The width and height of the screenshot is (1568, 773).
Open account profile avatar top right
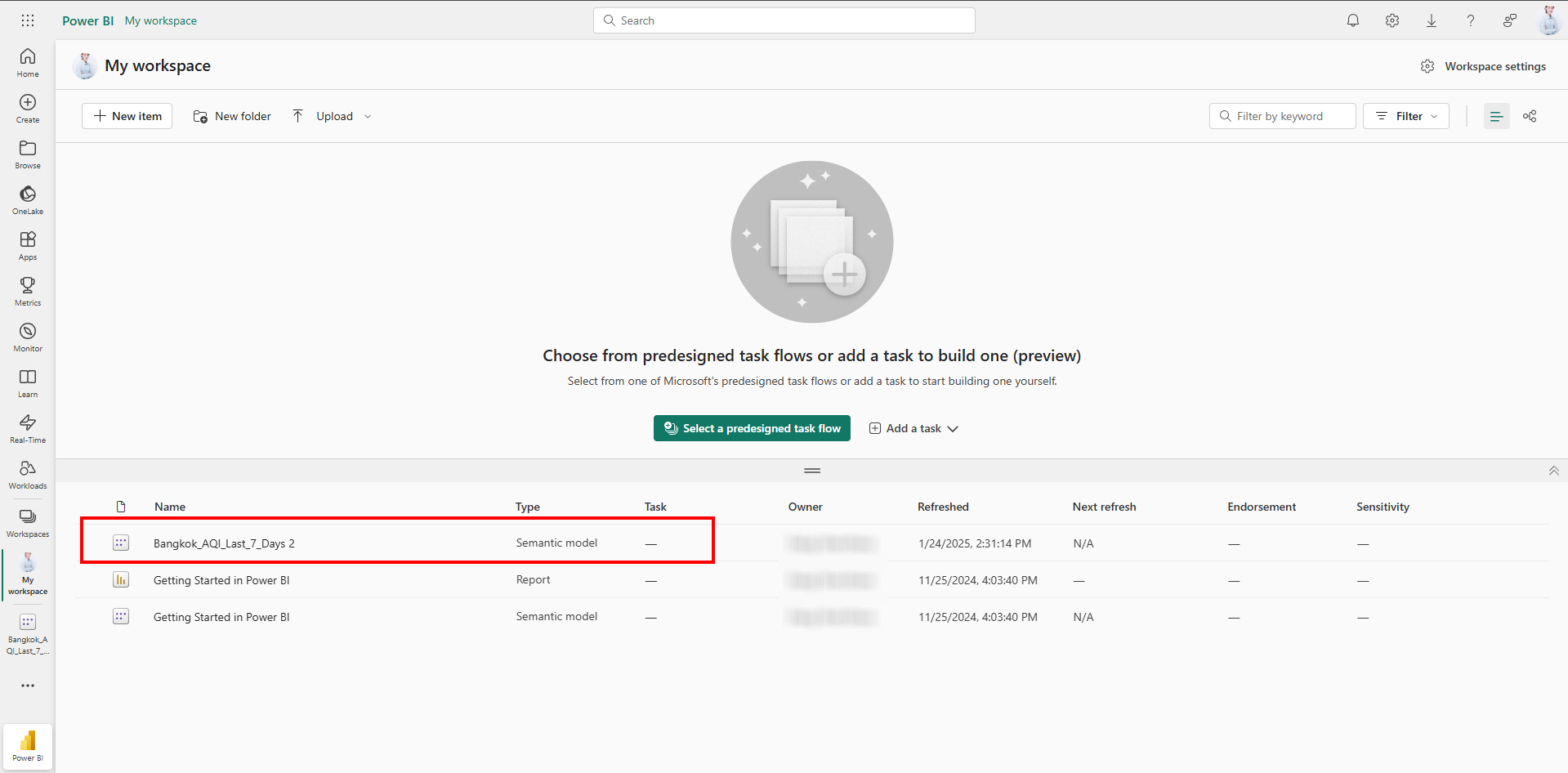[1549, 20]
